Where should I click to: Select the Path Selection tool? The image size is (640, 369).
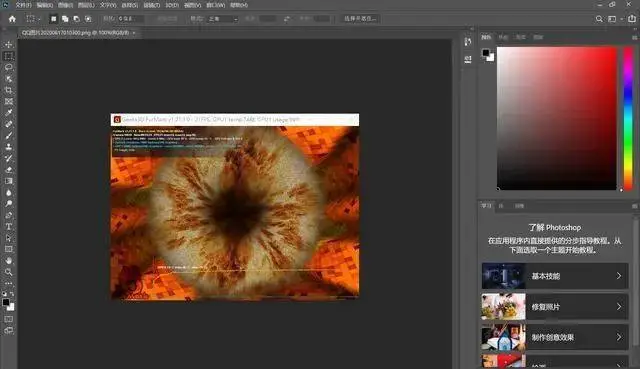(x=9, y=238)
